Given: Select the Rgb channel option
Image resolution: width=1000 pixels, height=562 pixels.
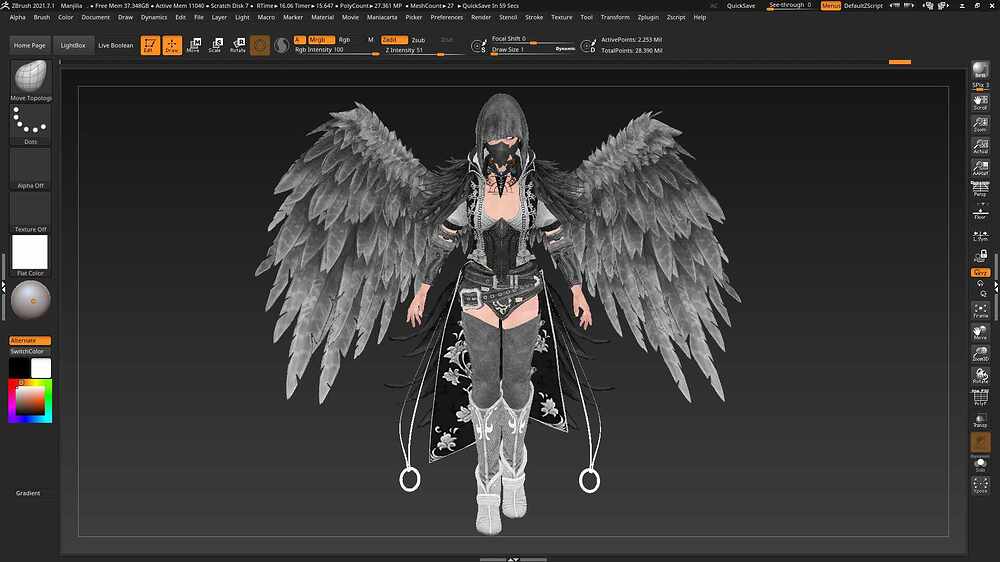Looking at the screenshot, I should (344, 40).
